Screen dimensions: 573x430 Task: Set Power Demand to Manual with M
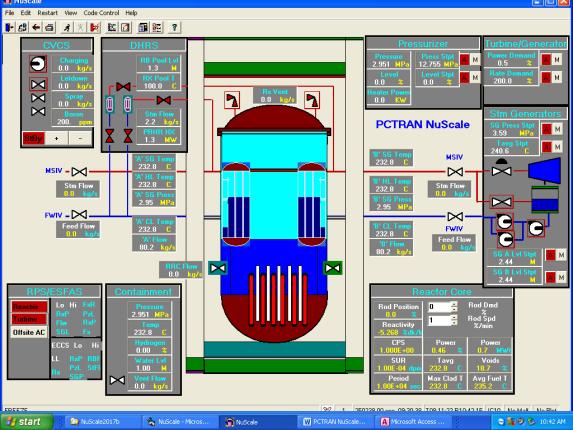[557, 59]
